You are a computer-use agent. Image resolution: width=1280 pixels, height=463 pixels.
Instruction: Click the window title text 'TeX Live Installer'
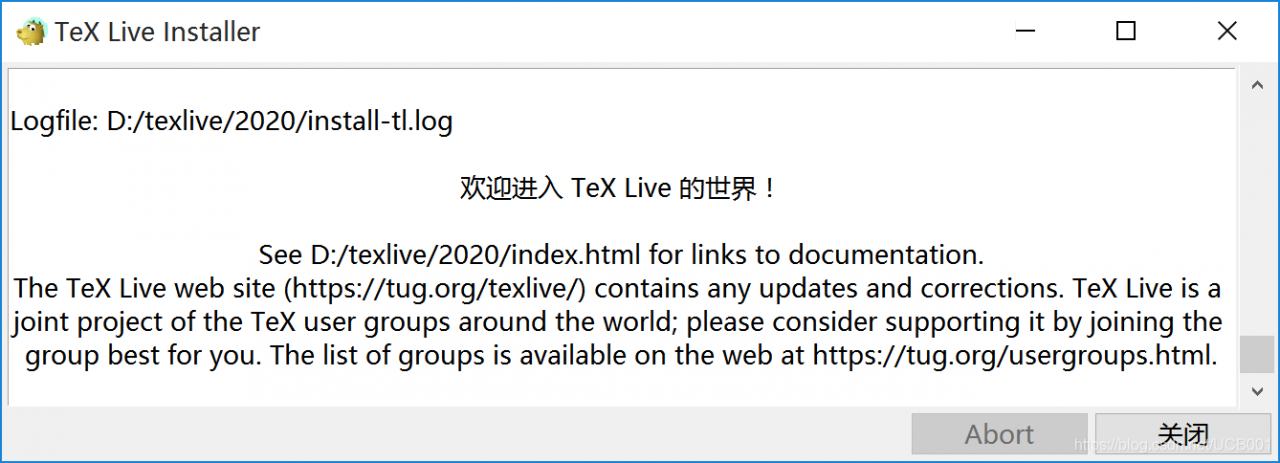157,32
